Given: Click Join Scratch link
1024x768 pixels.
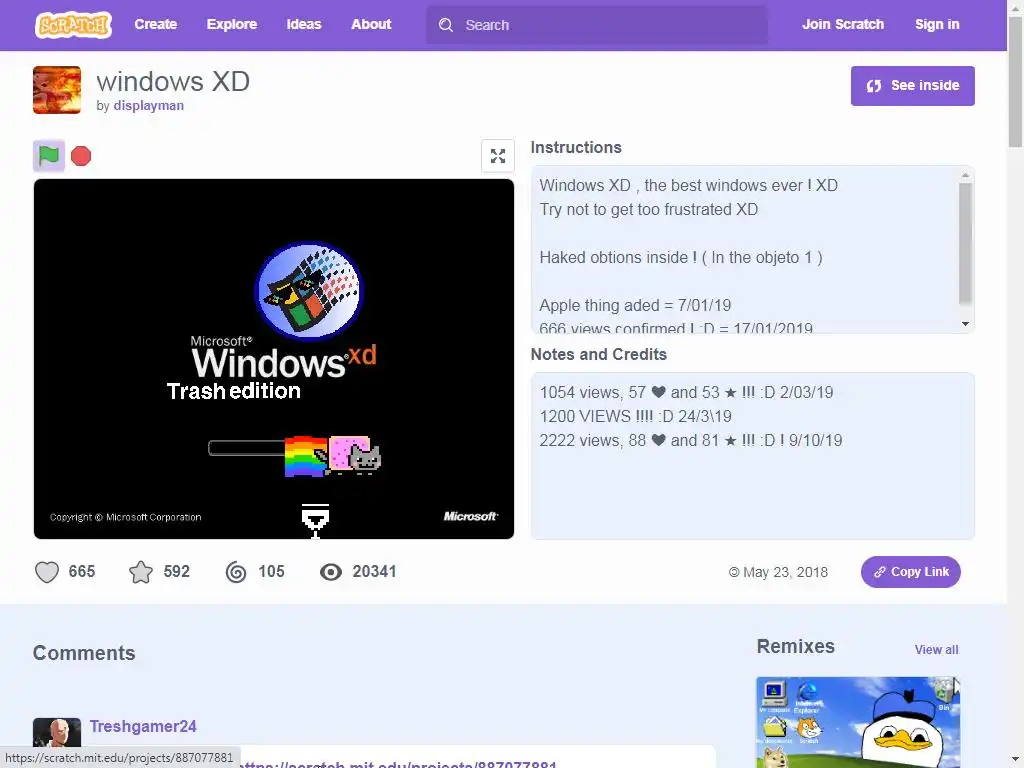Looking at the screenshot, I should click(x=842, y=25).
